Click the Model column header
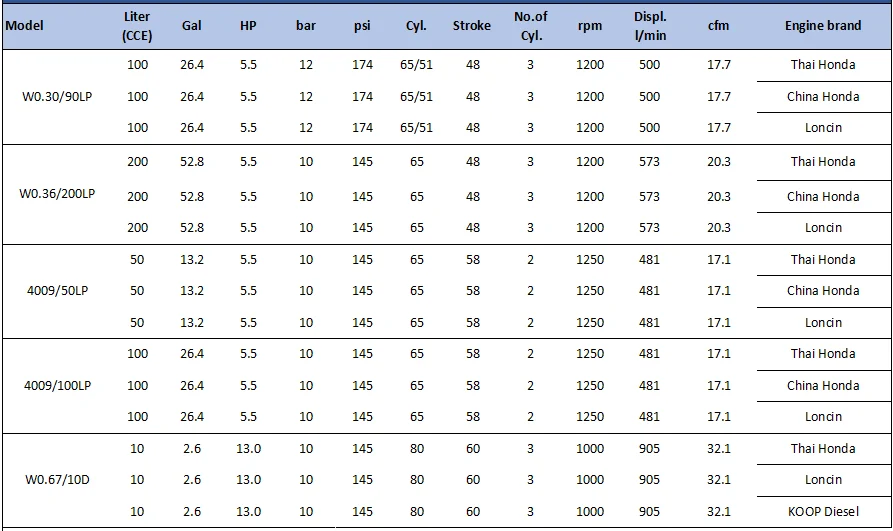The width and height of the screenshot is (893, 531). pos(25,26)
